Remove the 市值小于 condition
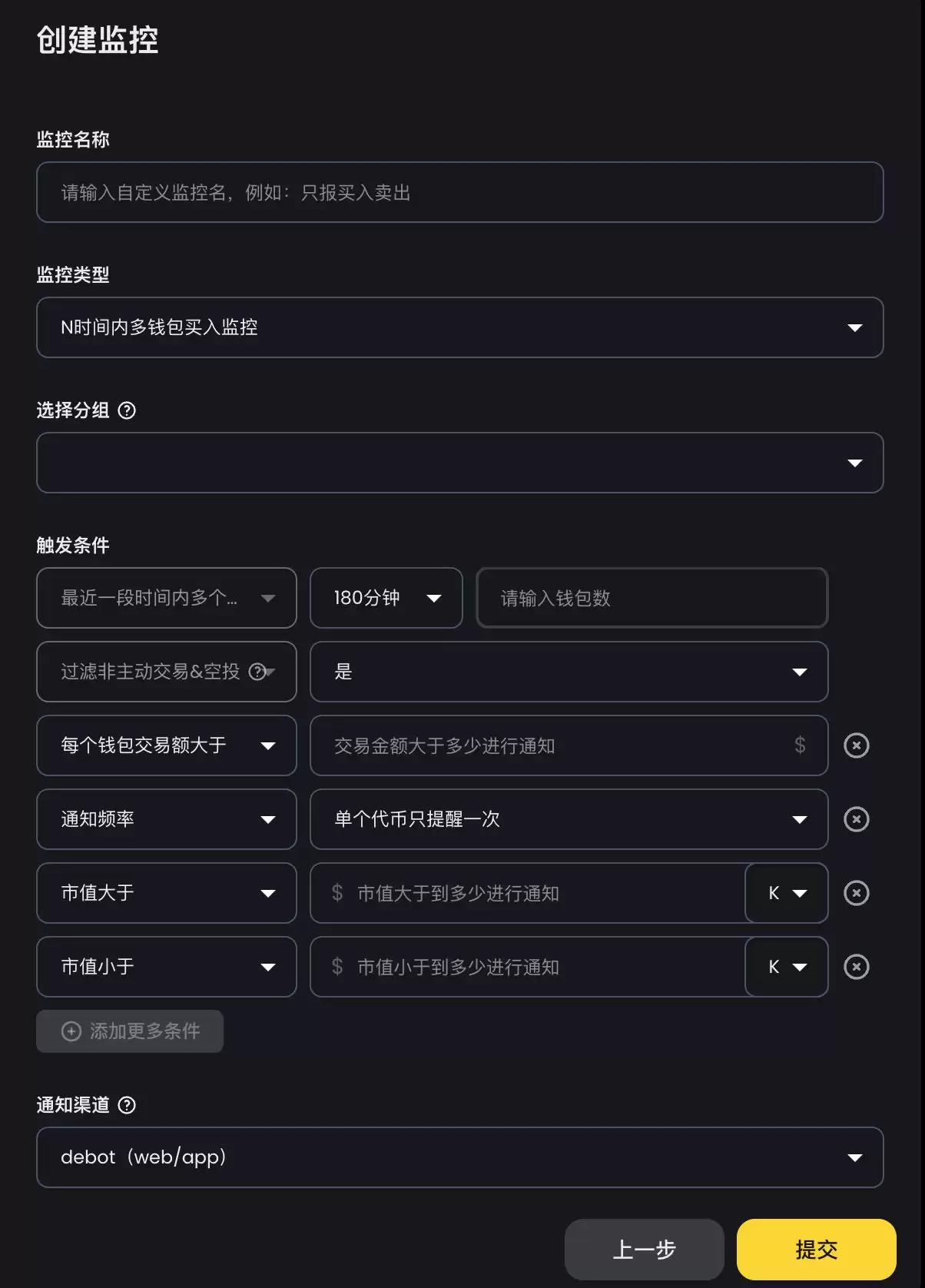 [x=856, y=967]
